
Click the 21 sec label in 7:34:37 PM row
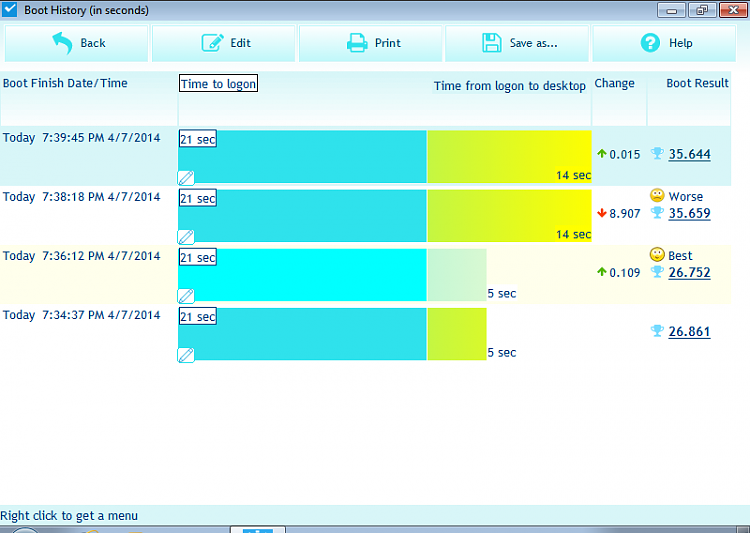click(198, 316)
